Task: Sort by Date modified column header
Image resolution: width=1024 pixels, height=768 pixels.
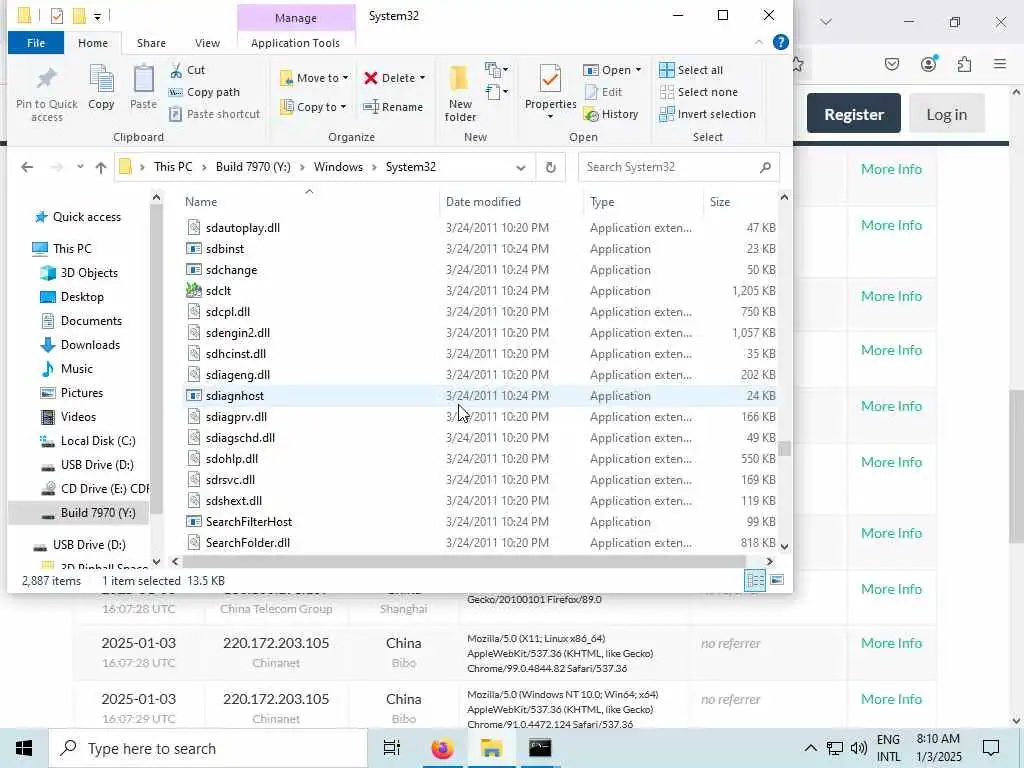Action: (511, 202)
